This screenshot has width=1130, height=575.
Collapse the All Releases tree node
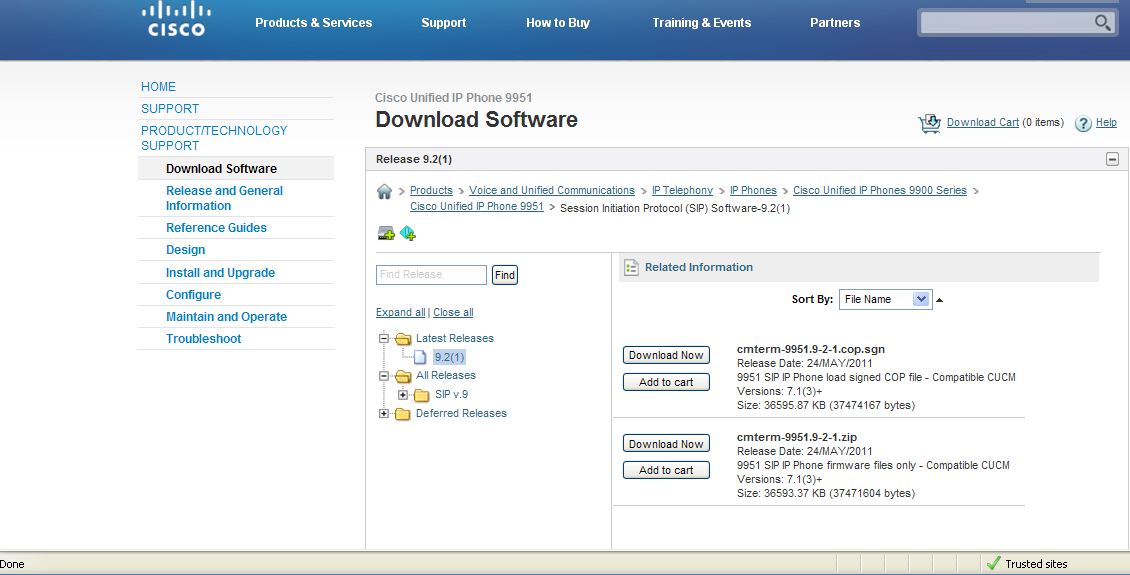384,376
